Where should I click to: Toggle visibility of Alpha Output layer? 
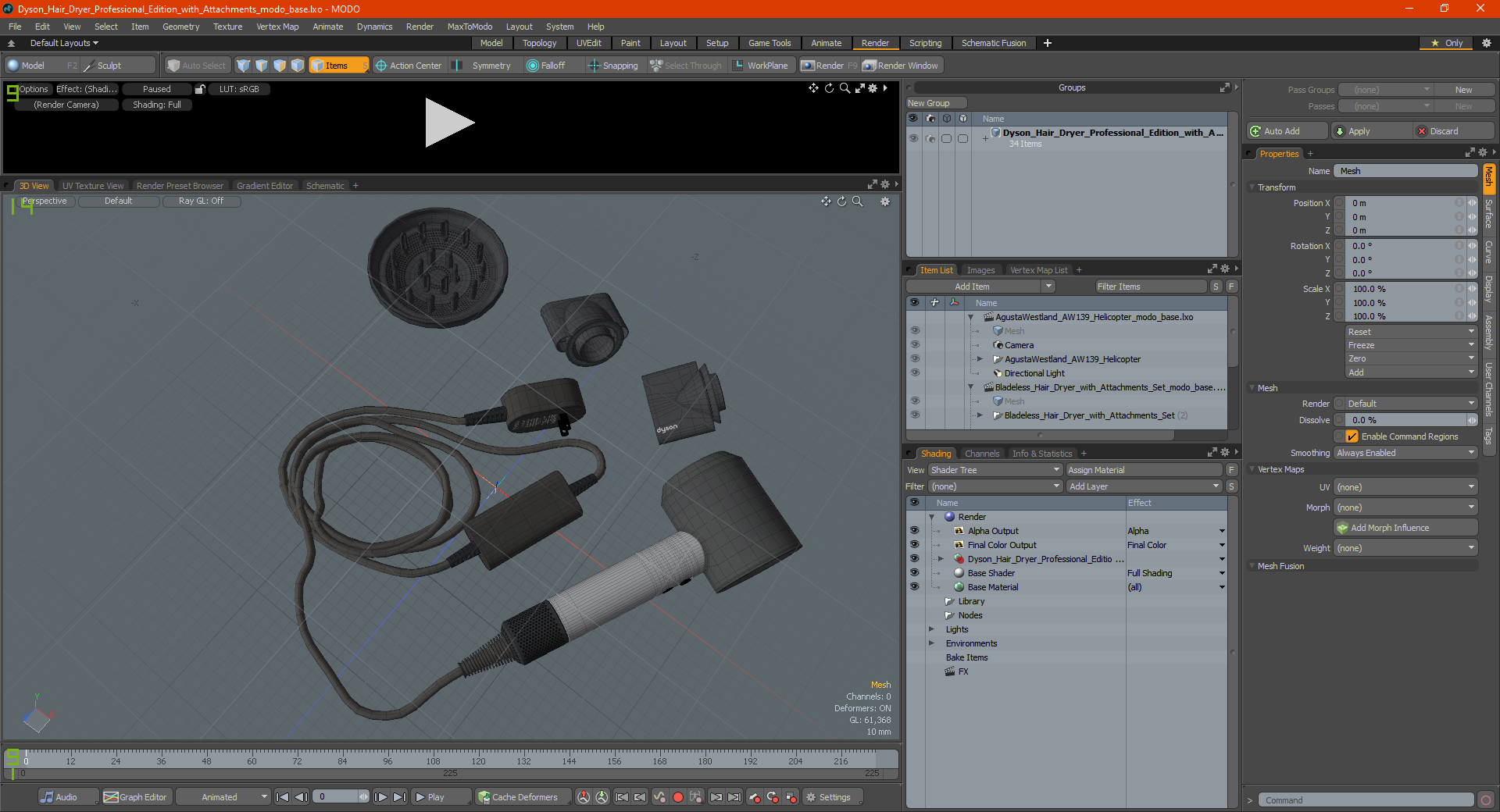coord(914,531)
